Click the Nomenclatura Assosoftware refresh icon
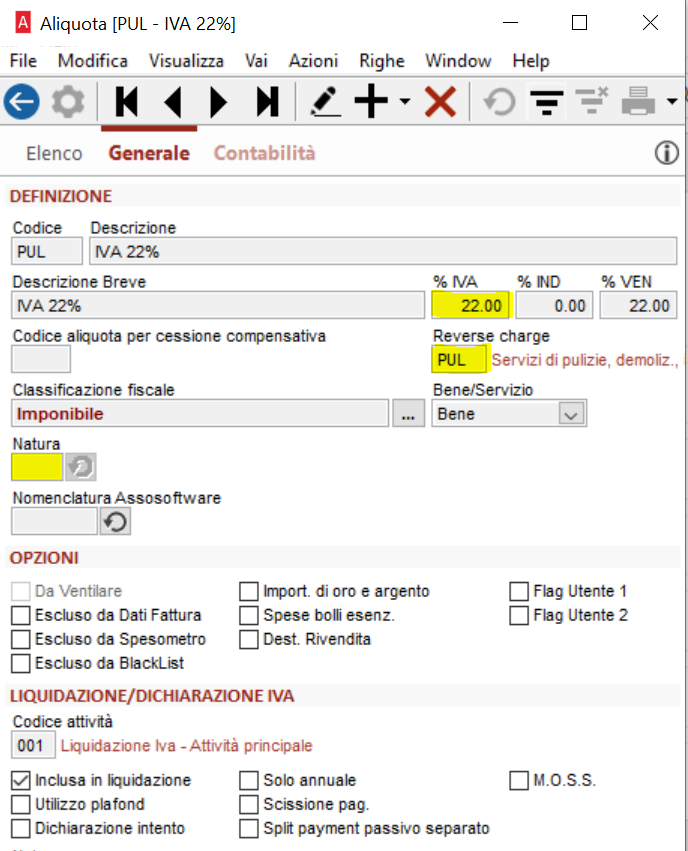The width and height of the screenshot is (688, 851). (115, 522)
